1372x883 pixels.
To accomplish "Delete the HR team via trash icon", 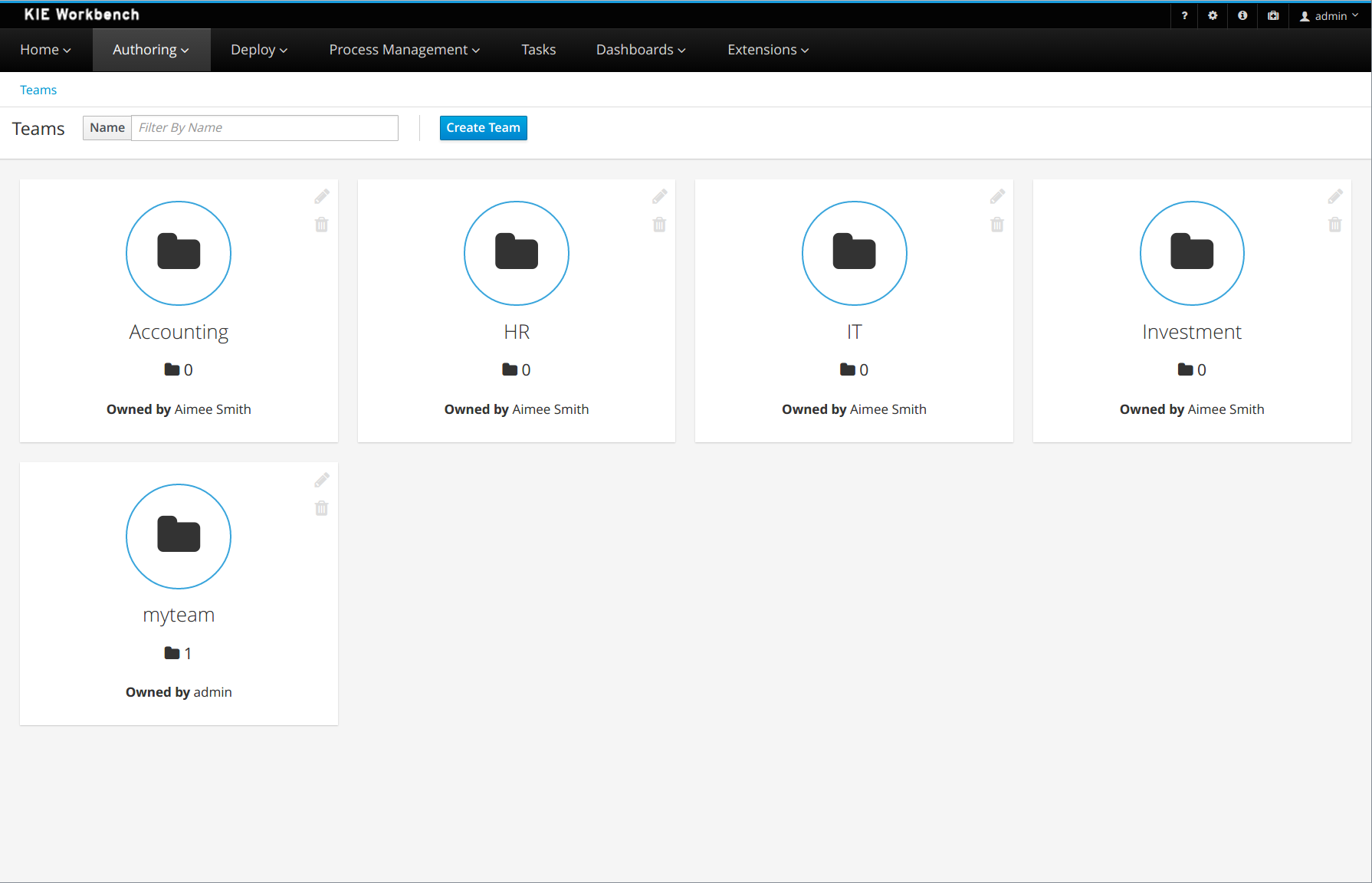I will [659, 225].
